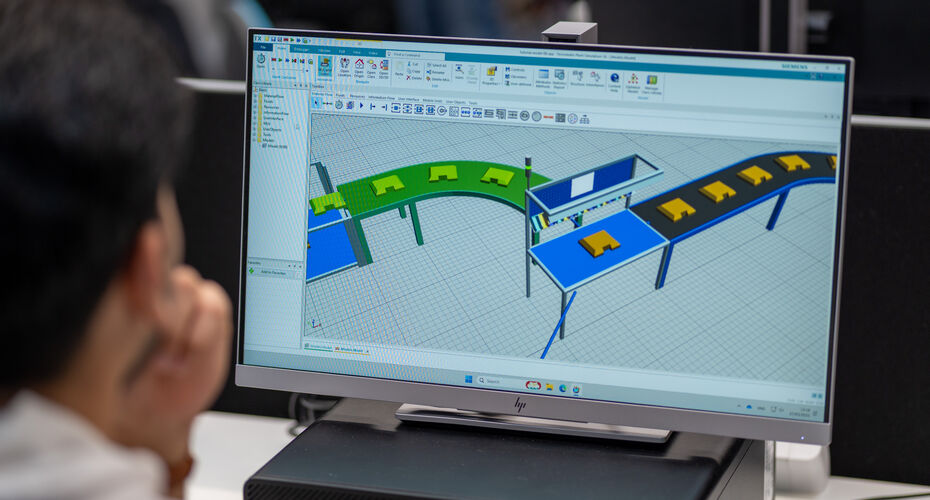Switch to the Debugger ribbon tab
Screen dimensions: 930x500
click(x=301, y=50)
